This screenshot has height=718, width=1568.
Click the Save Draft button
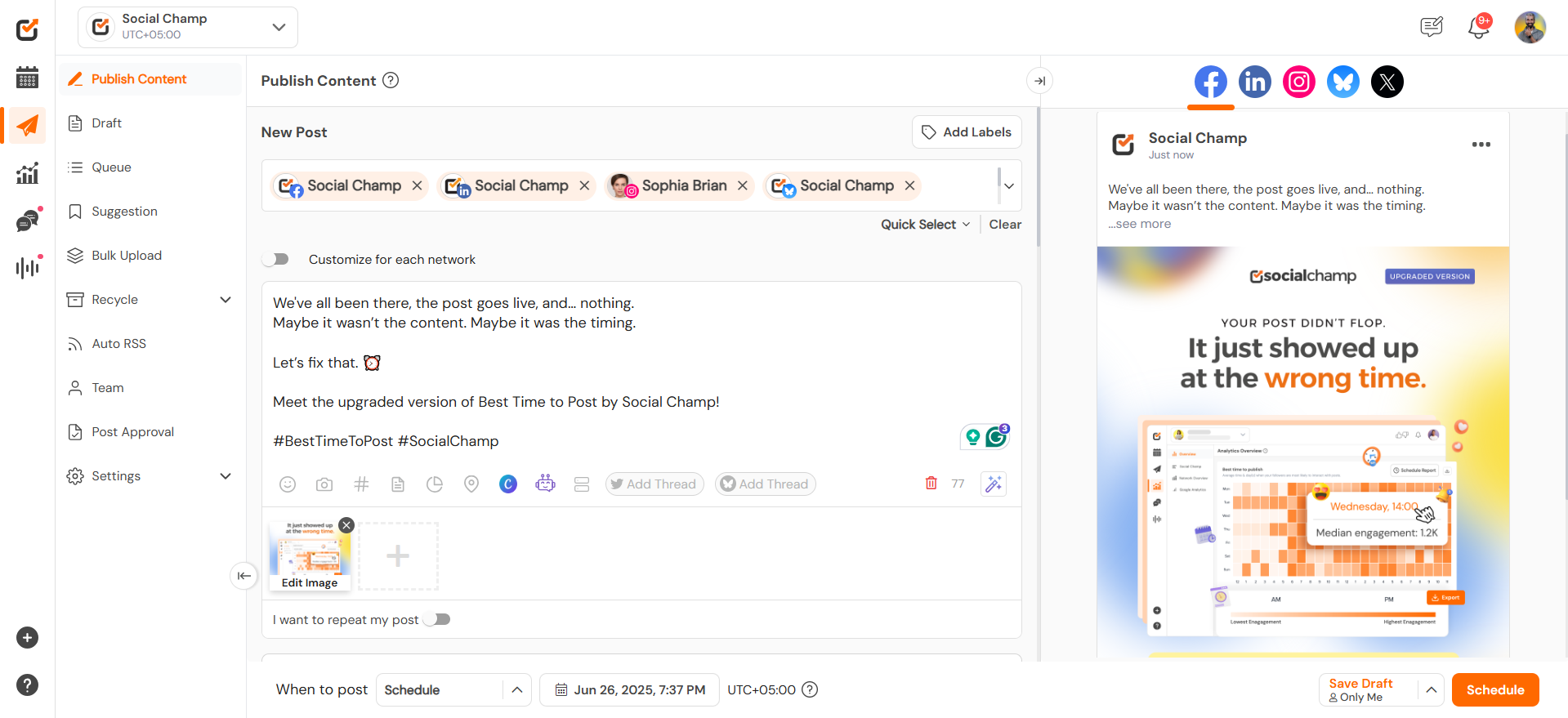(1369, 690)
